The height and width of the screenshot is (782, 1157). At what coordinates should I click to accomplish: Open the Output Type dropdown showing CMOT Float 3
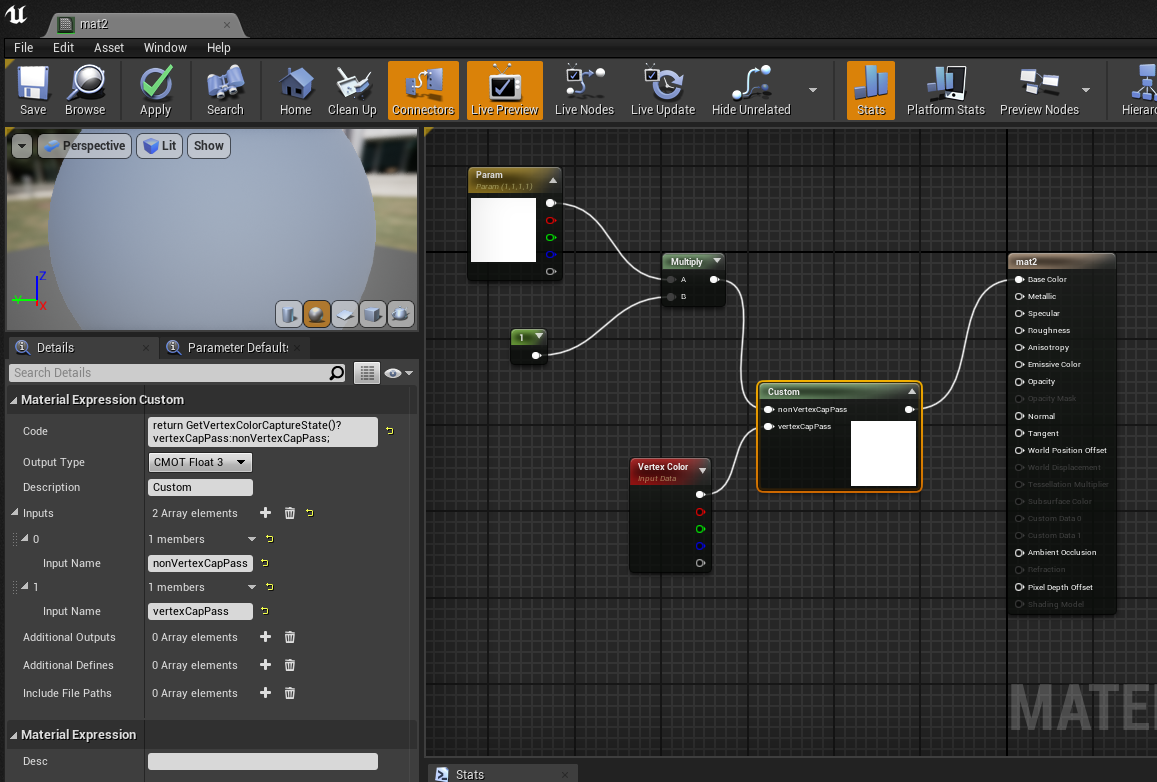[x=199, y=461]
